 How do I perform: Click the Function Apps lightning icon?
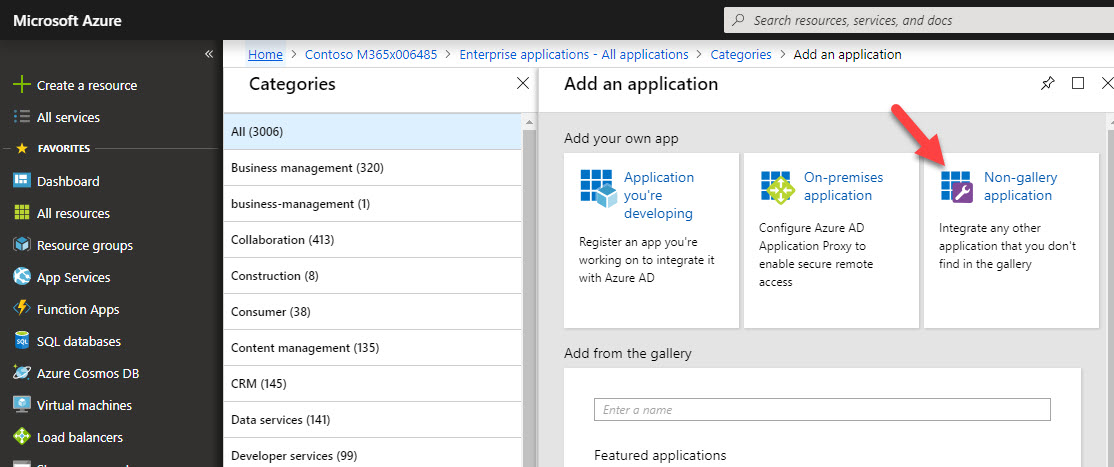click(x=22, y=308)
